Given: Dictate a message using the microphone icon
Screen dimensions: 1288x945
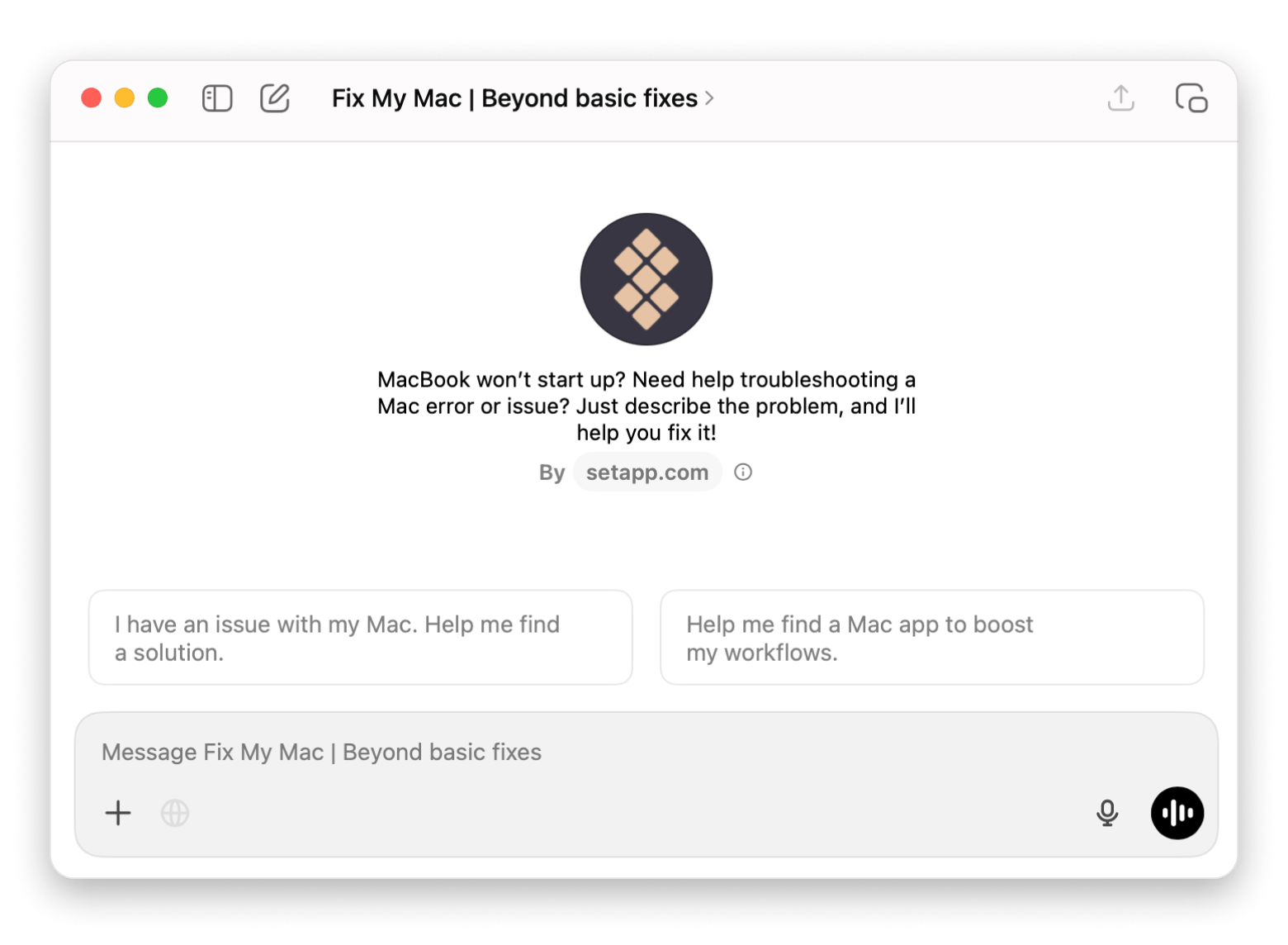Looking at the screenshot, I should pyautogui.click(x=1106, y=813).
